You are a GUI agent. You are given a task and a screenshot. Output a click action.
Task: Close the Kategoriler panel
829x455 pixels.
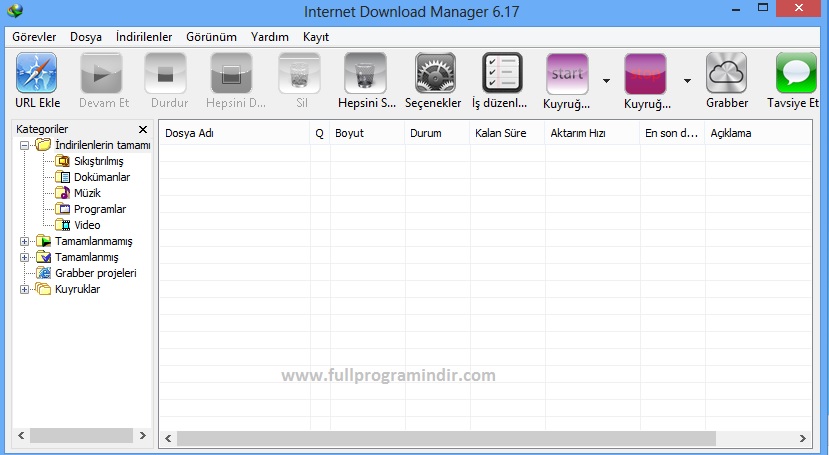[x=143, y=129]
